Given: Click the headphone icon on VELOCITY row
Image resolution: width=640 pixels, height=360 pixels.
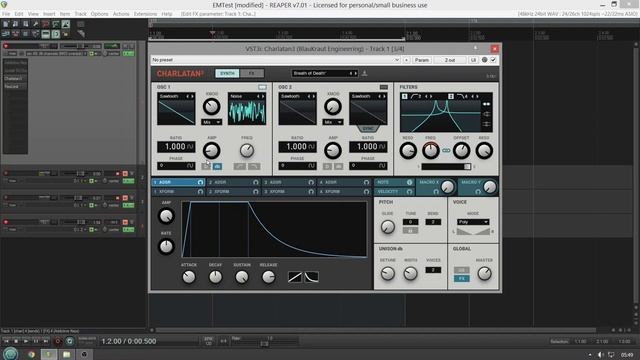Looking at the screenshot, I should [409, 191].
